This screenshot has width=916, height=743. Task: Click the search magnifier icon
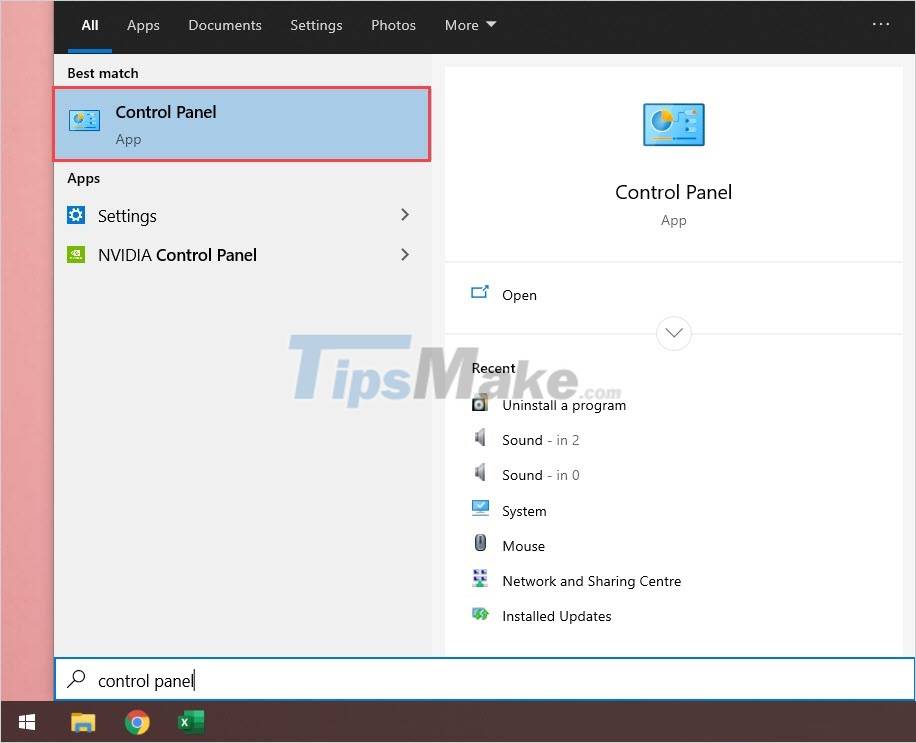pos(77,679)
